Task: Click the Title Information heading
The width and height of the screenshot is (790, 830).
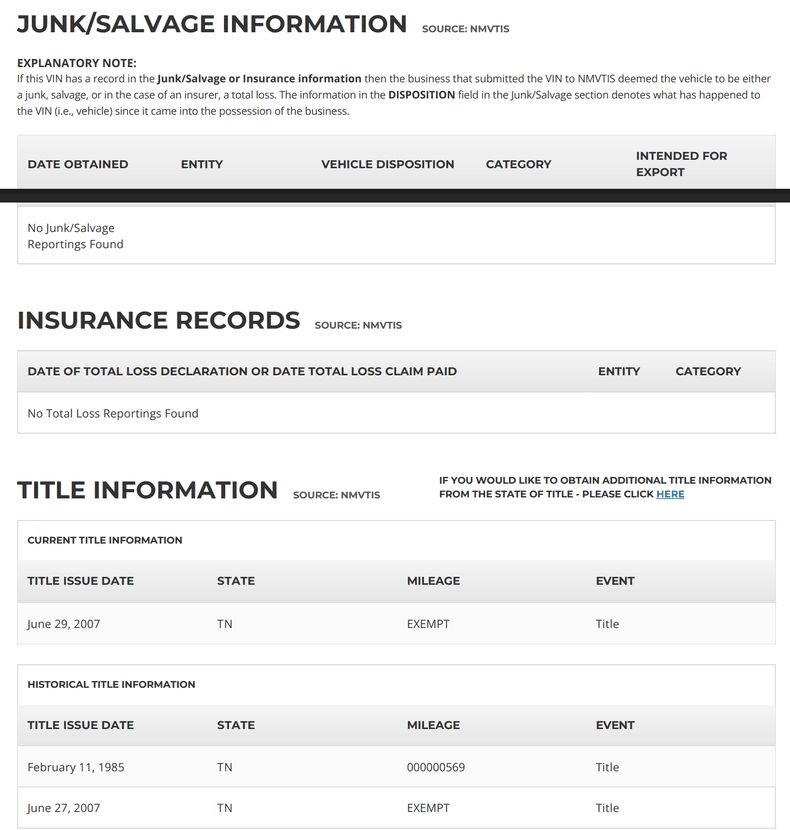Action: click(148, 490)
